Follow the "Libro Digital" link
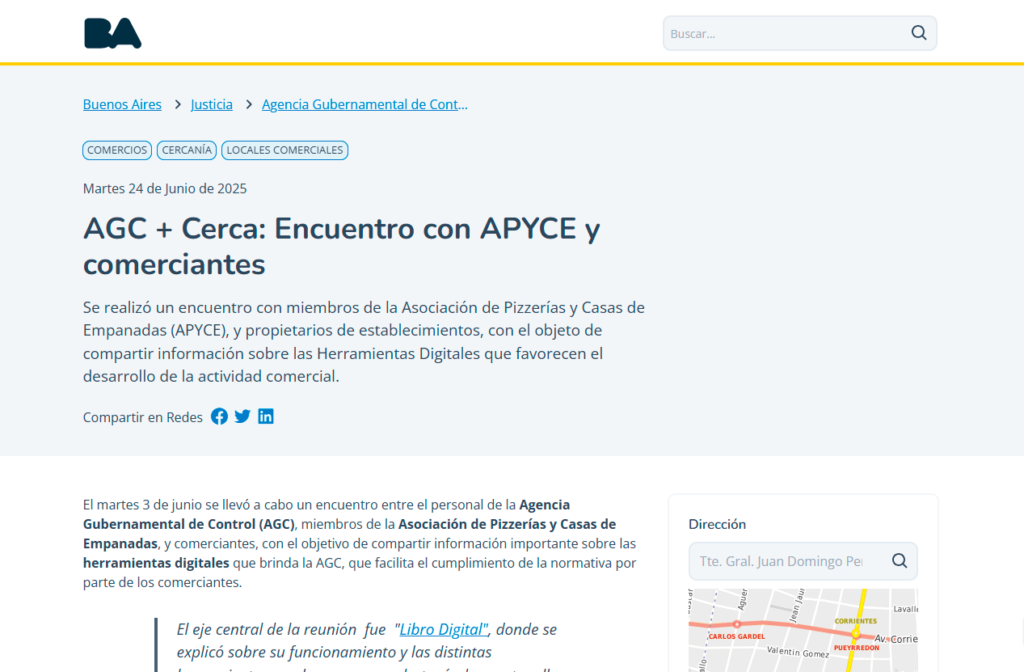The height and width of the screenshot is (672, 1024). coord(442,629)
